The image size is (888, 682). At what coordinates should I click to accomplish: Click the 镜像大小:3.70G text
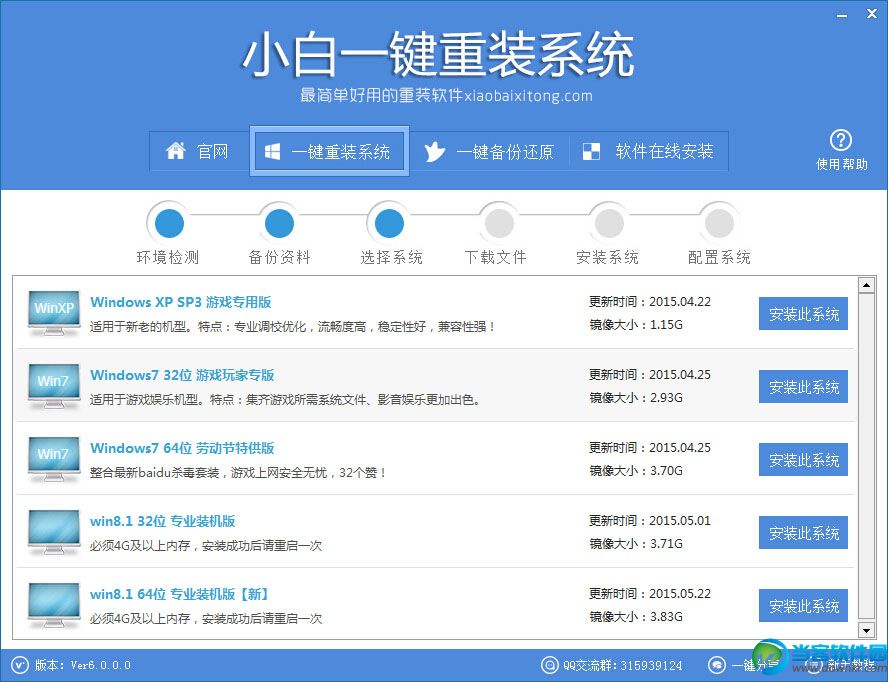[x=635, y=471]
